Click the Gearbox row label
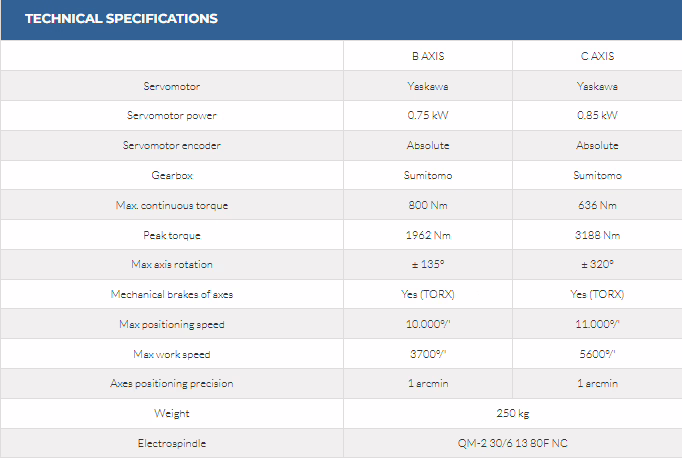 pos(171,176)
